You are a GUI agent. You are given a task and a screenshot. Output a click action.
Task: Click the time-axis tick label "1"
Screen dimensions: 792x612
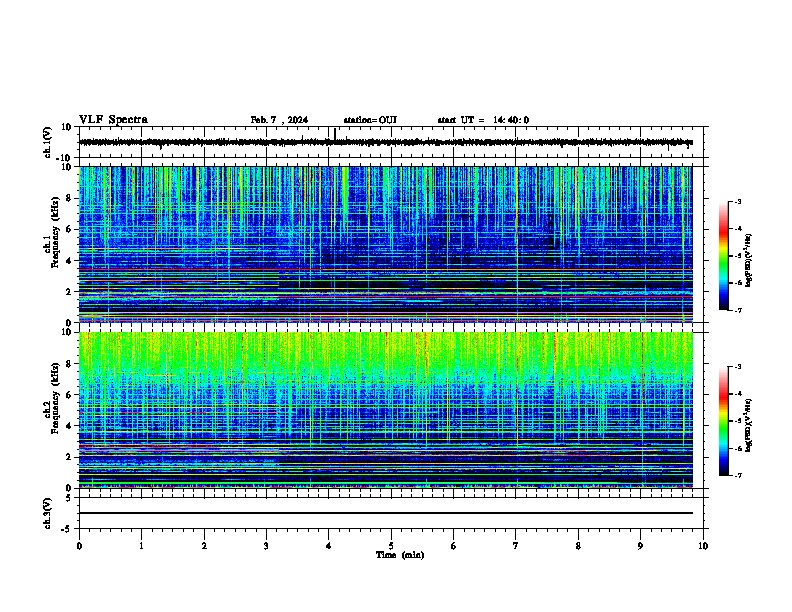click(141, 546)
